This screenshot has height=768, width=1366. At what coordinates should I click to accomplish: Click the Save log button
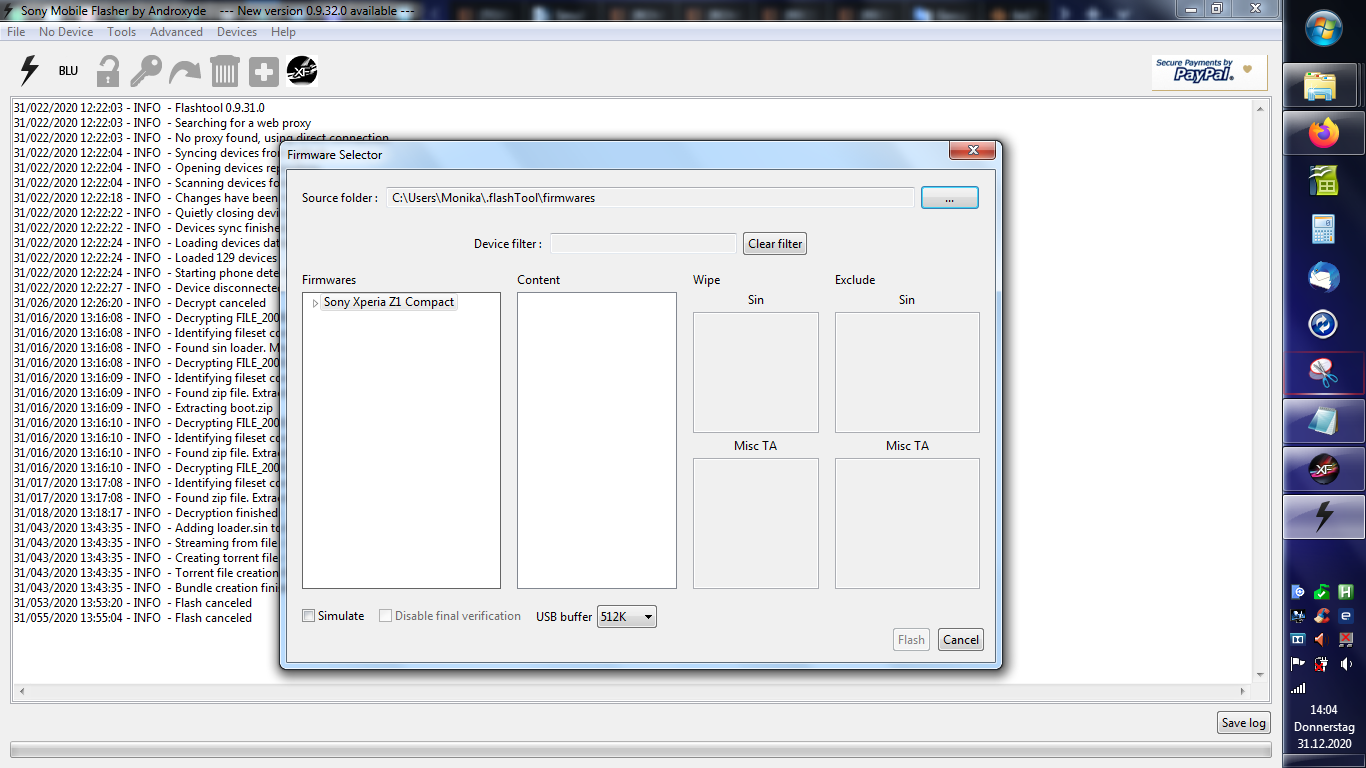click(x=1244, y=723)
